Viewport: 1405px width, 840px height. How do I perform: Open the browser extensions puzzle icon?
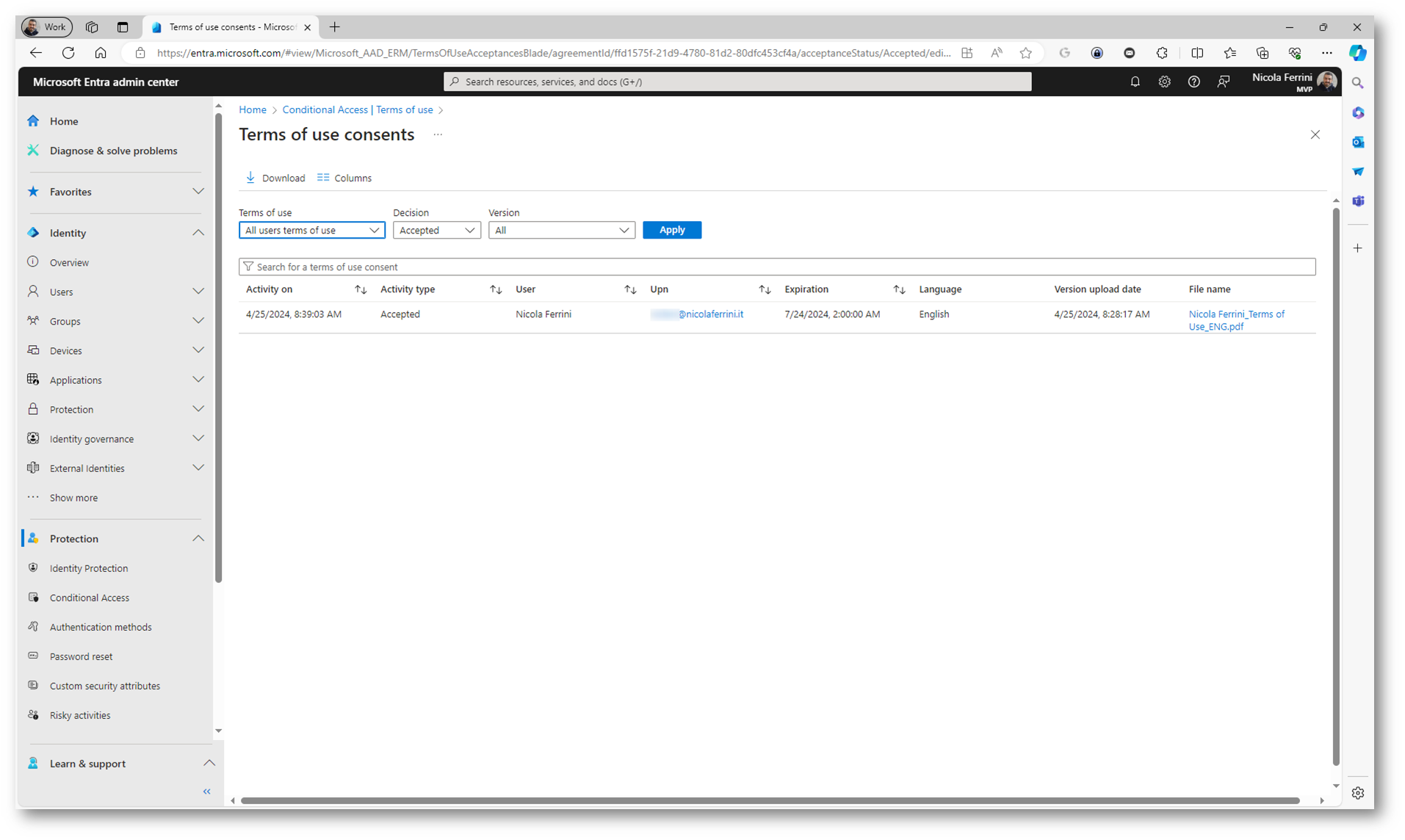point(1162,53)
